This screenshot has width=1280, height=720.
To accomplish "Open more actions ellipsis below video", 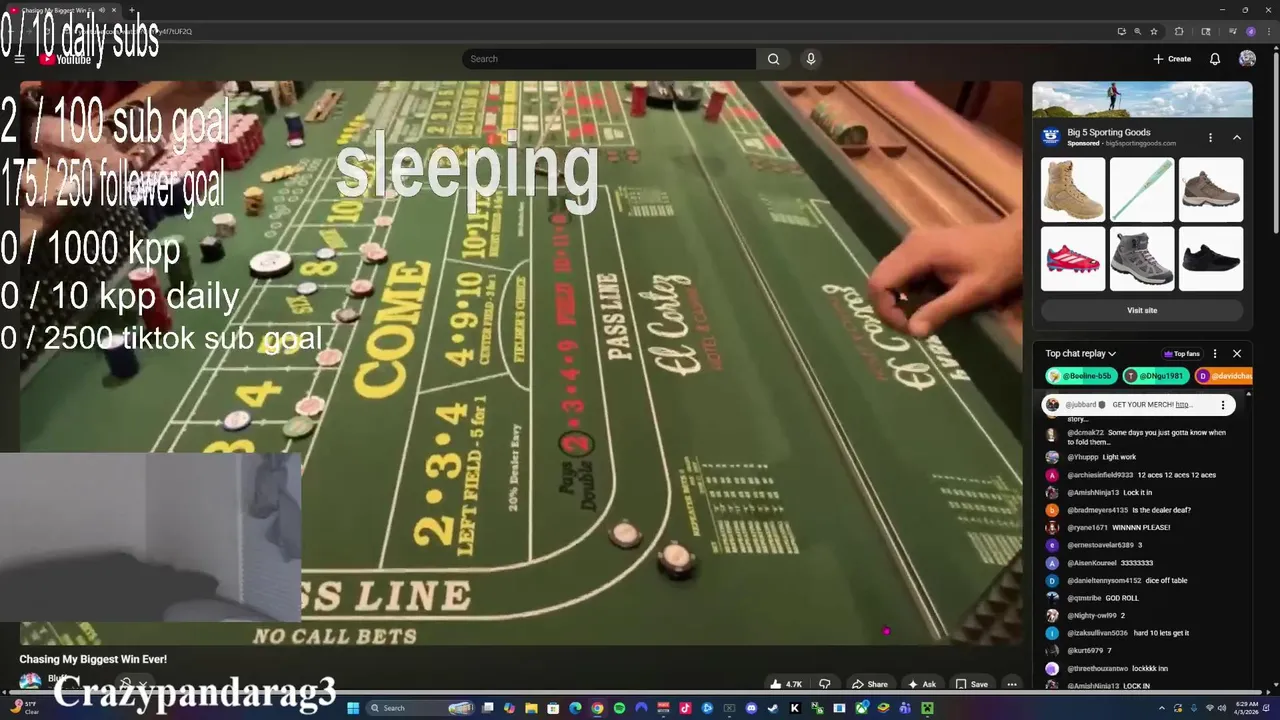I will coord(1012,684).
